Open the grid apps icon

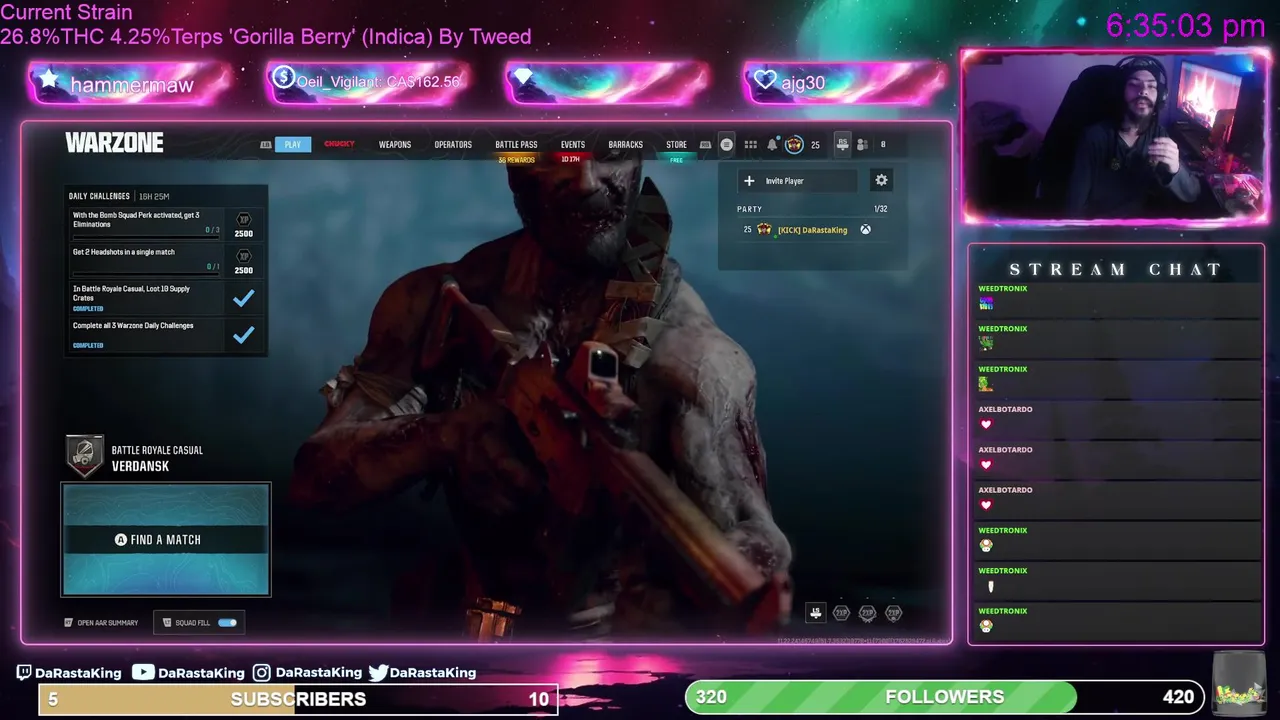[751, 145]
